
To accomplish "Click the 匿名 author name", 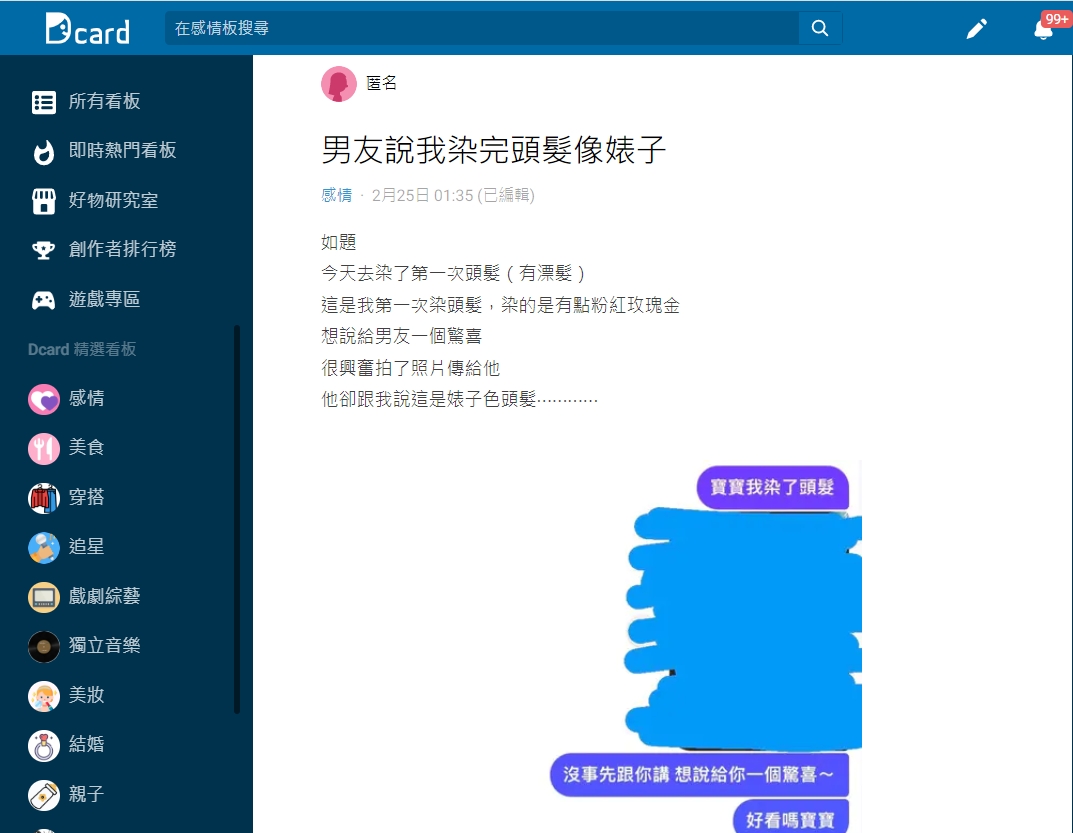I will 381,84.
